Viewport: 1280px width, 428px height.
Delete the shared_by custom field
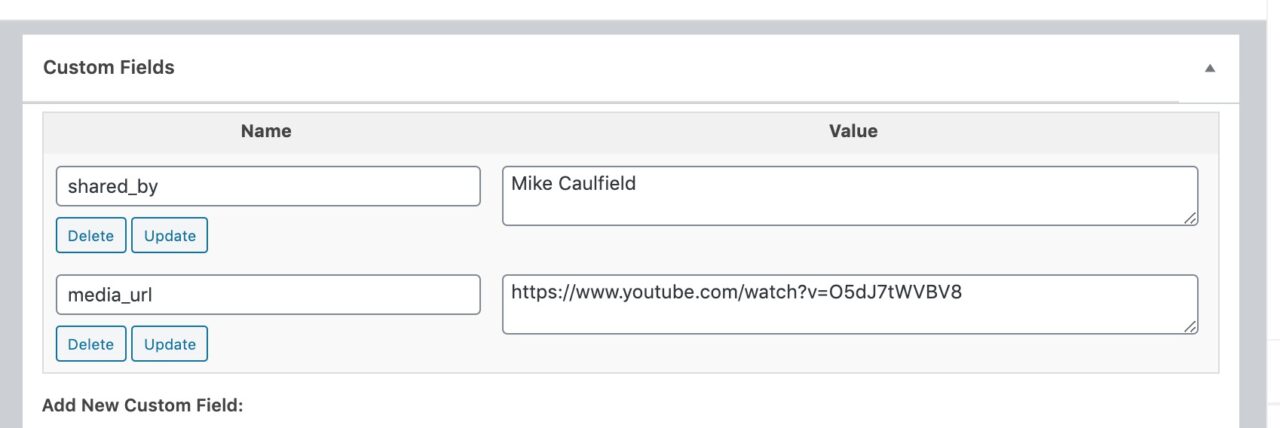[x=91, y=236]
